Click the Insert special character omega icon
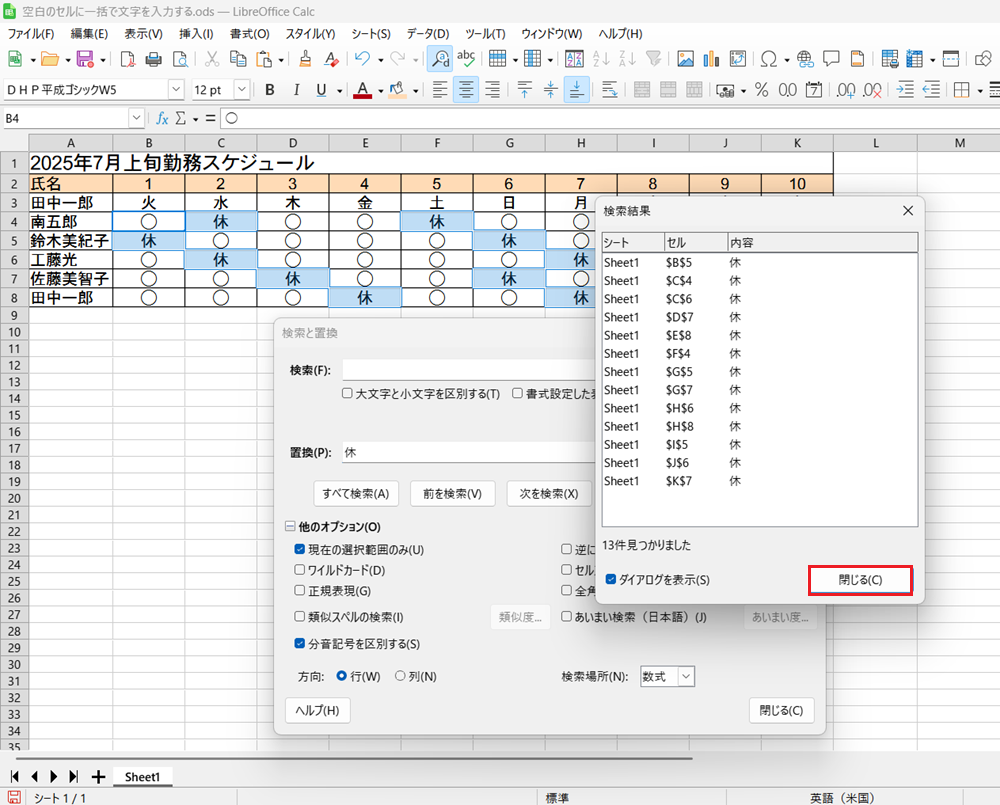 [x=768, y=59]
